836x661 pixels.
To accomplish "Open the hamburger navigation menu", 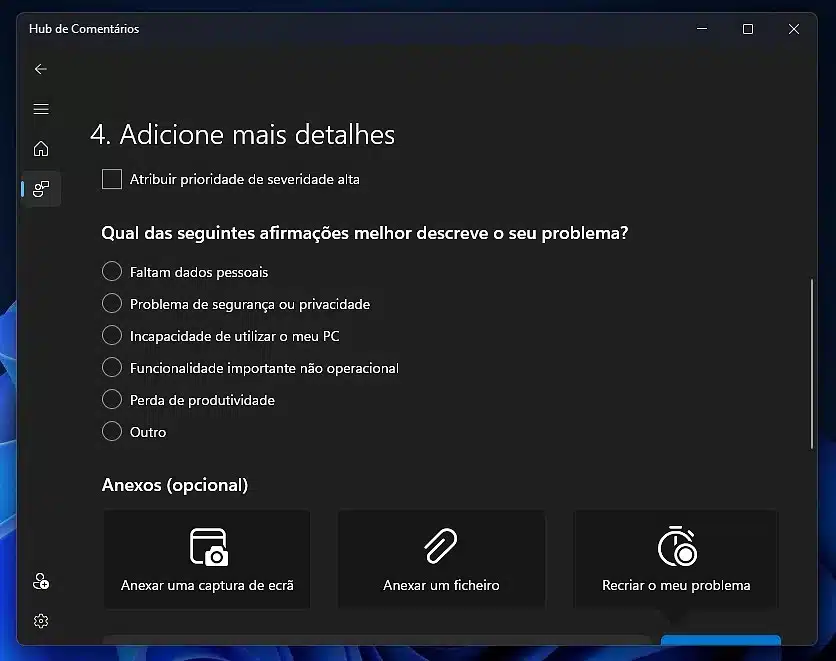I will click(41, 109).
